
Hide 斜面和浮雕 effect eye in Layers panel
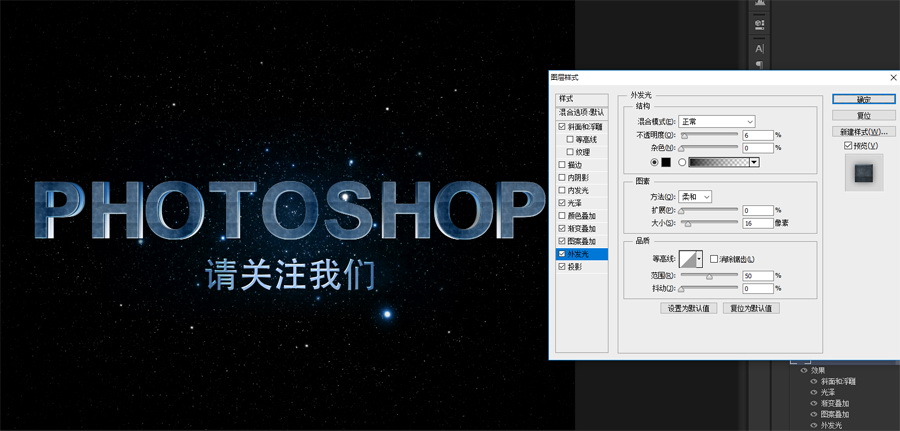click(813, 382)
